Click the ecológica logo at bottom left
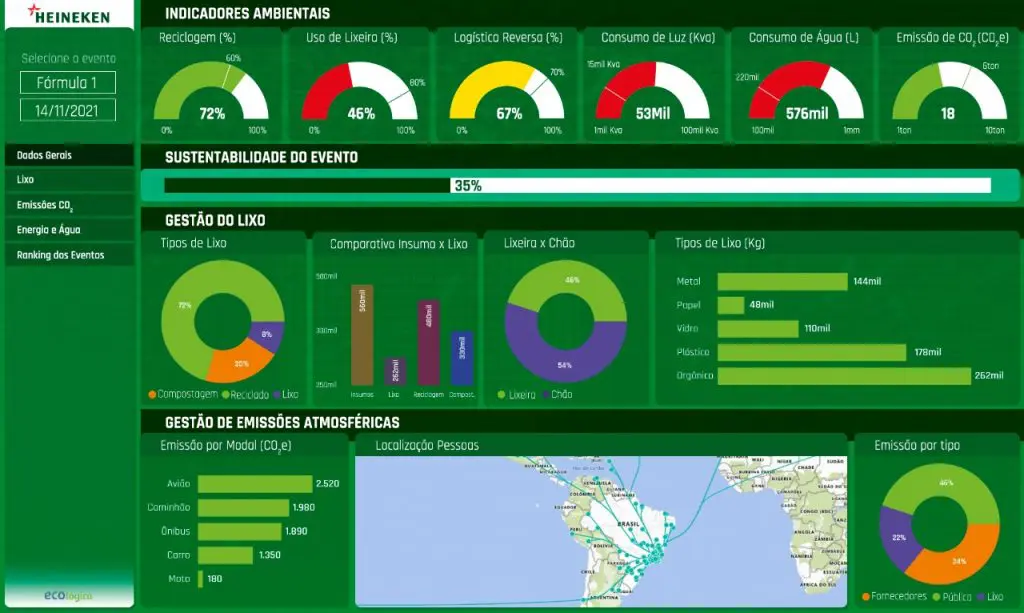The width and height of the screenshot is (1024, 613). 68,596
